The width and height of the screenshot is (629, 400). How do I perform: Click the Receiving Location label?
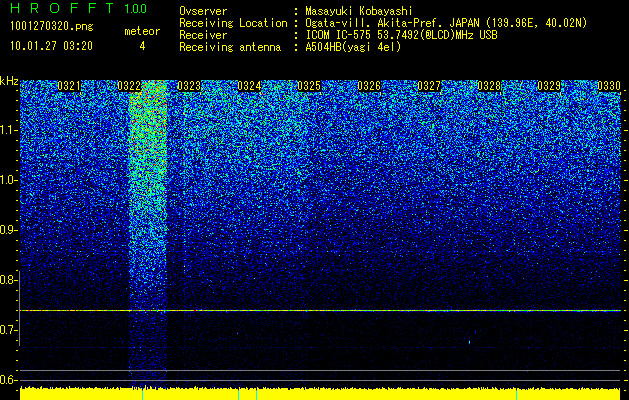coord(233,23)
